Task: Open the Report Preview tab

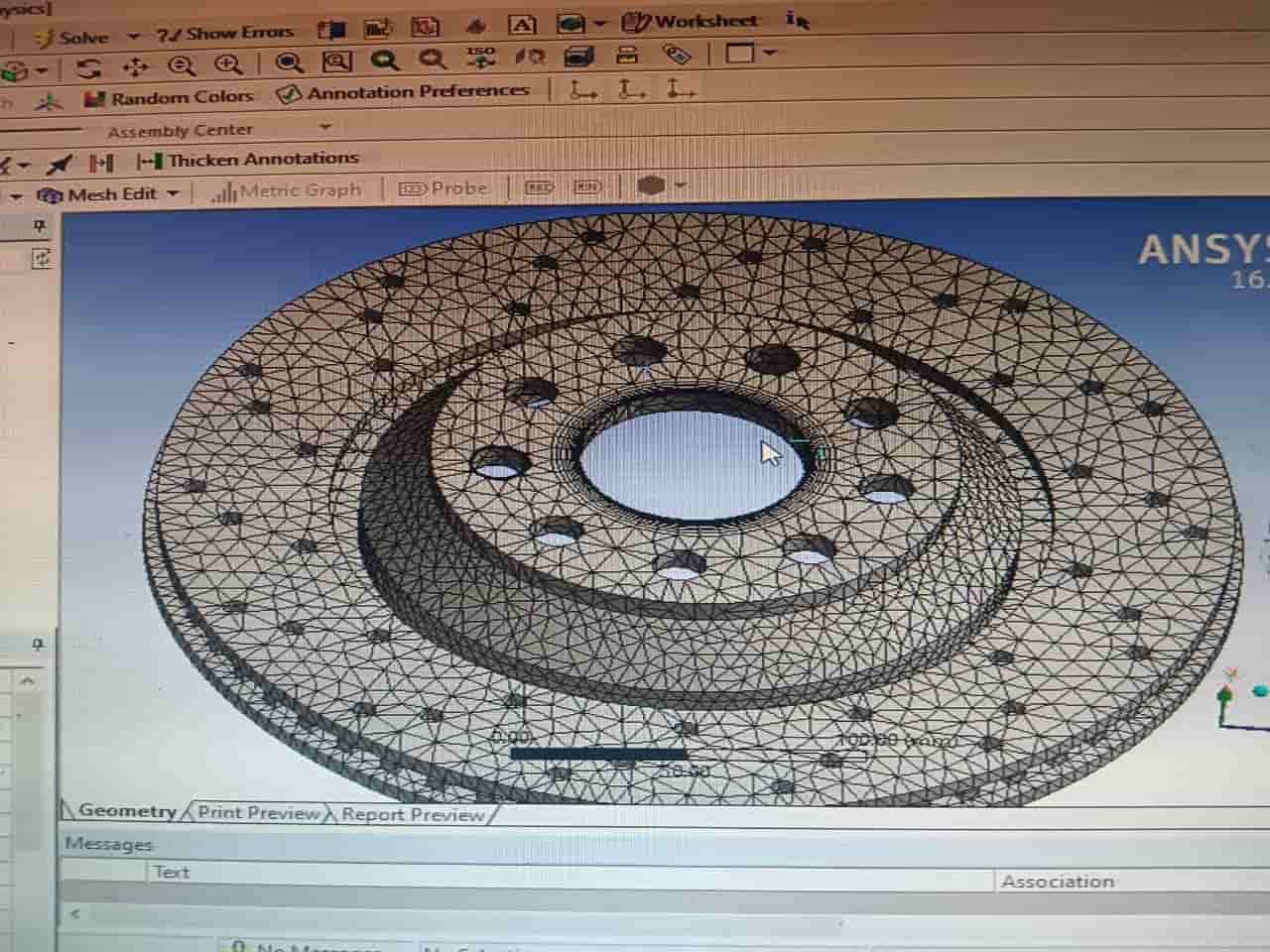Action: click(413, 815)
